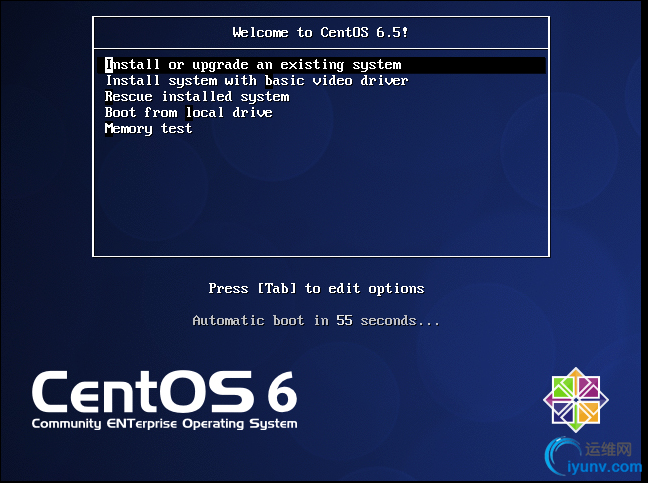648x483 pixels.
Task: Click the large CentOS 6 wordmark
Action: pos(164,392)
